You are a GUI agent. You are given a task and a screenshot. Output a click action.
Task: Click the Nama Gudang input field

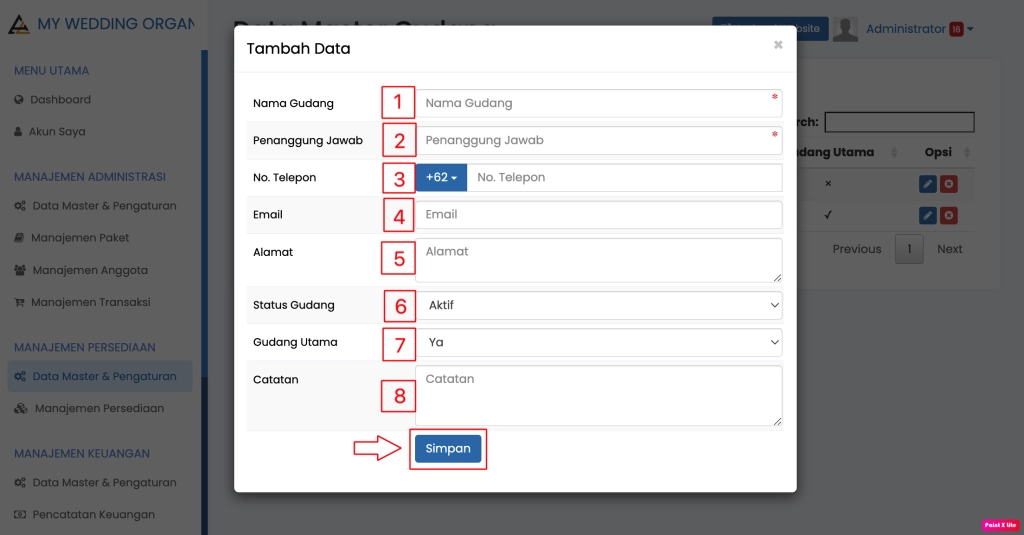(598, 103)
